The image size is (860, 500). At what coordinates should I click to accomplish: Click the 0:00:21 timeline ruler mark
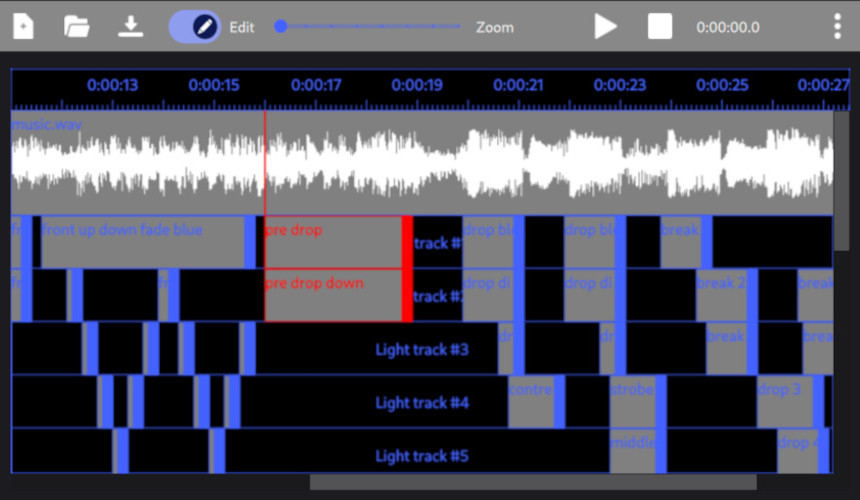[518, 86]
